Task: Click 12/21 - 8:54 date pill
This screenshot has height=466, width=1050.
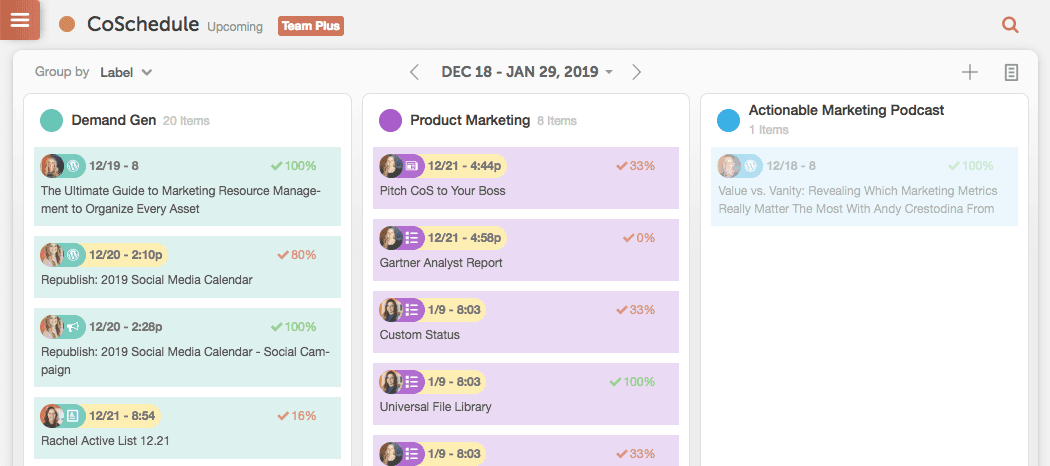Action: (x=122, y=416)
